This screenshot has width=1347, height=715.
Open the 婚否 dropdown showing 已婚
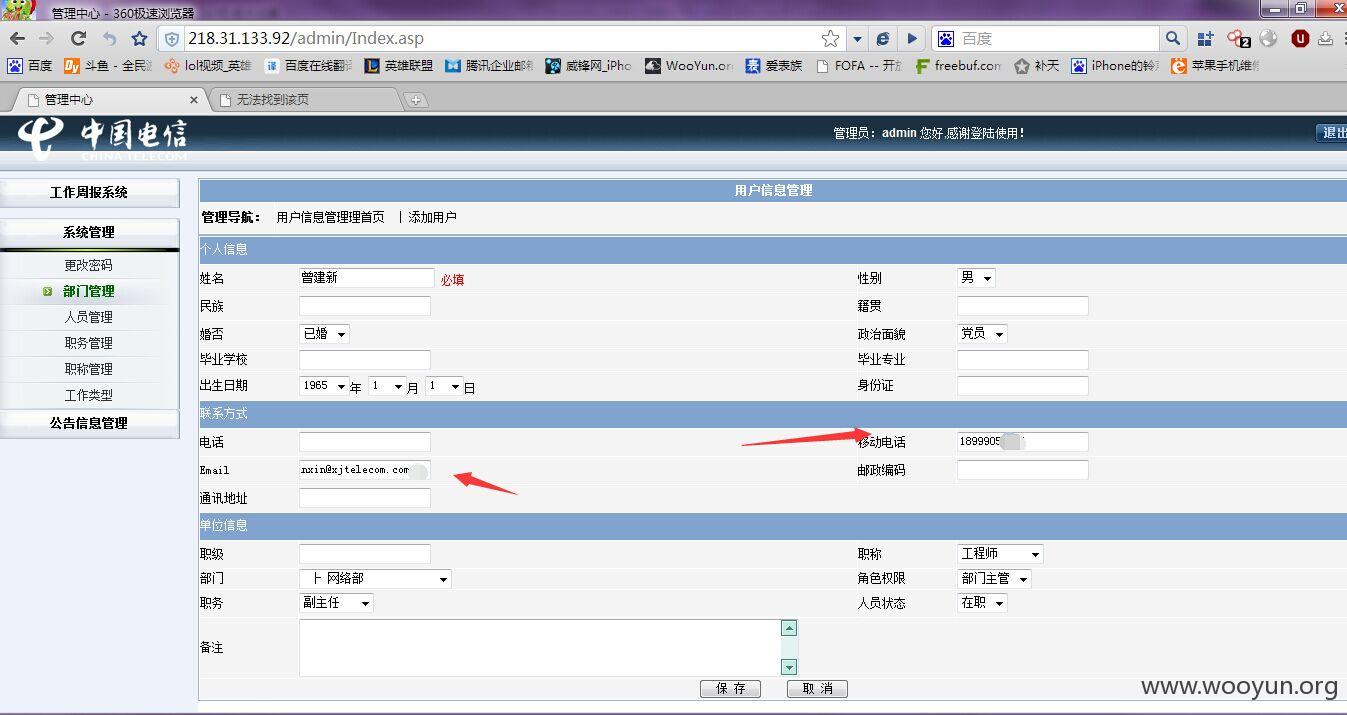point(324,334)
